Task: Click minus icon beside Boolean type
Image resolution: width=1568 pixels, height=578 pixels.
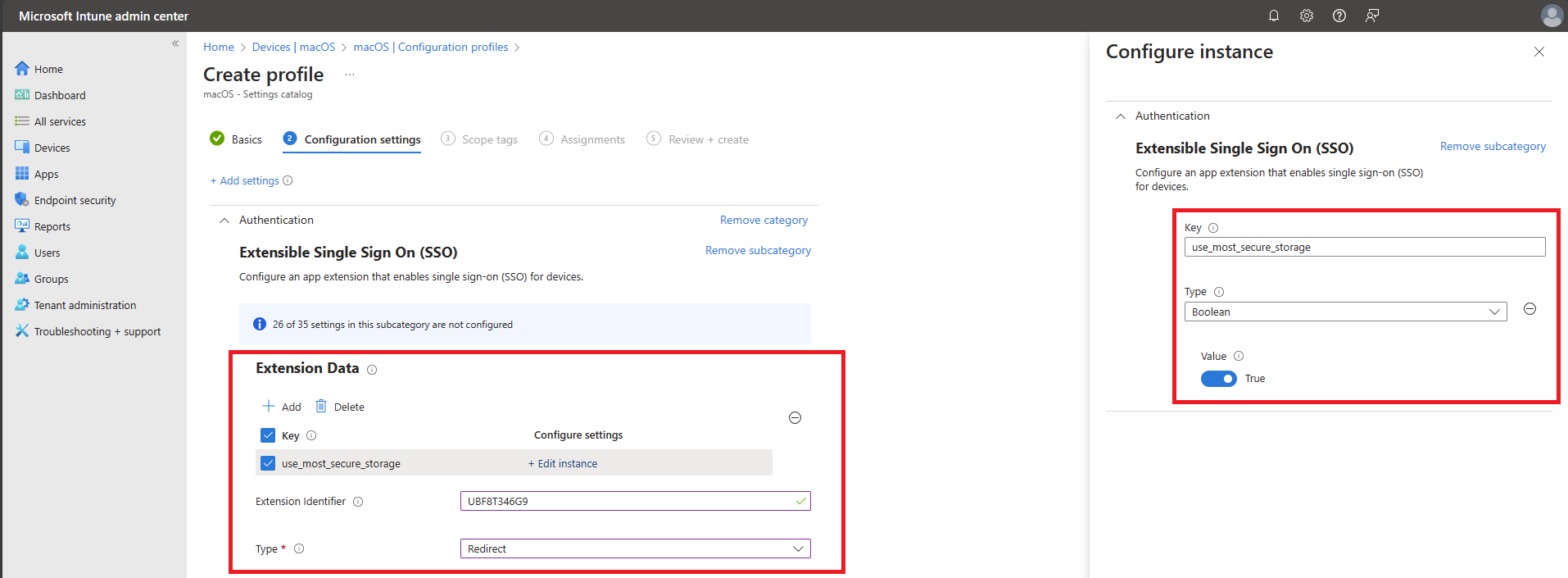Action: [x=1529, y=309]
